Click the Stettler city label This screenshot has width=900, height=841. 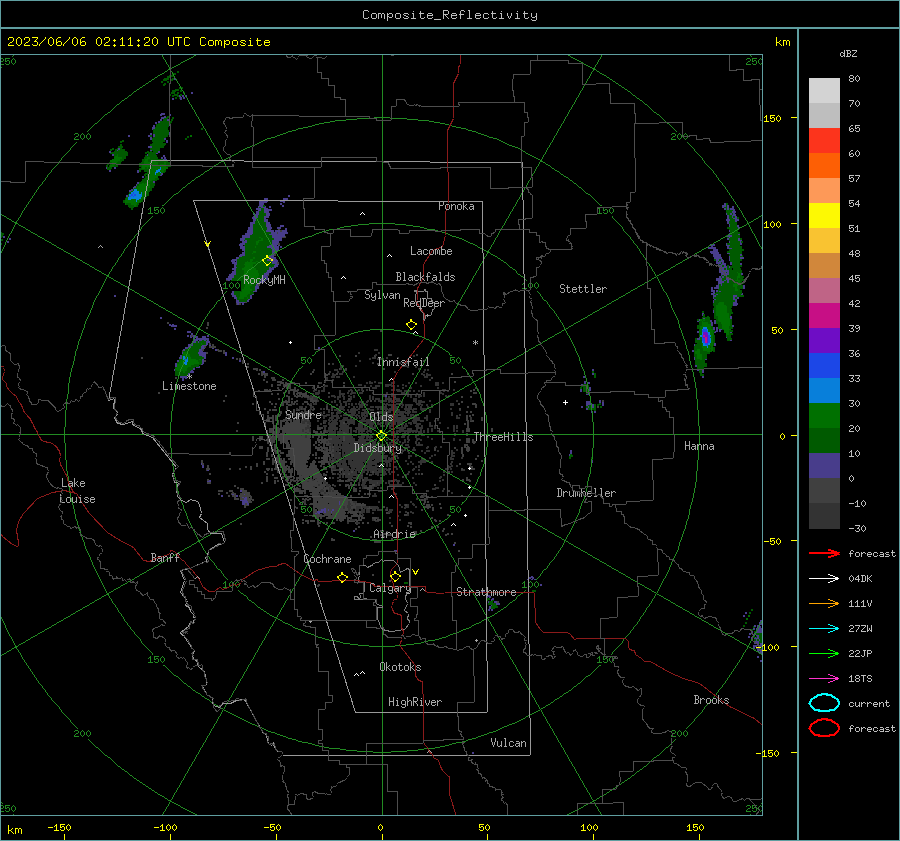(x=583, y=289)
